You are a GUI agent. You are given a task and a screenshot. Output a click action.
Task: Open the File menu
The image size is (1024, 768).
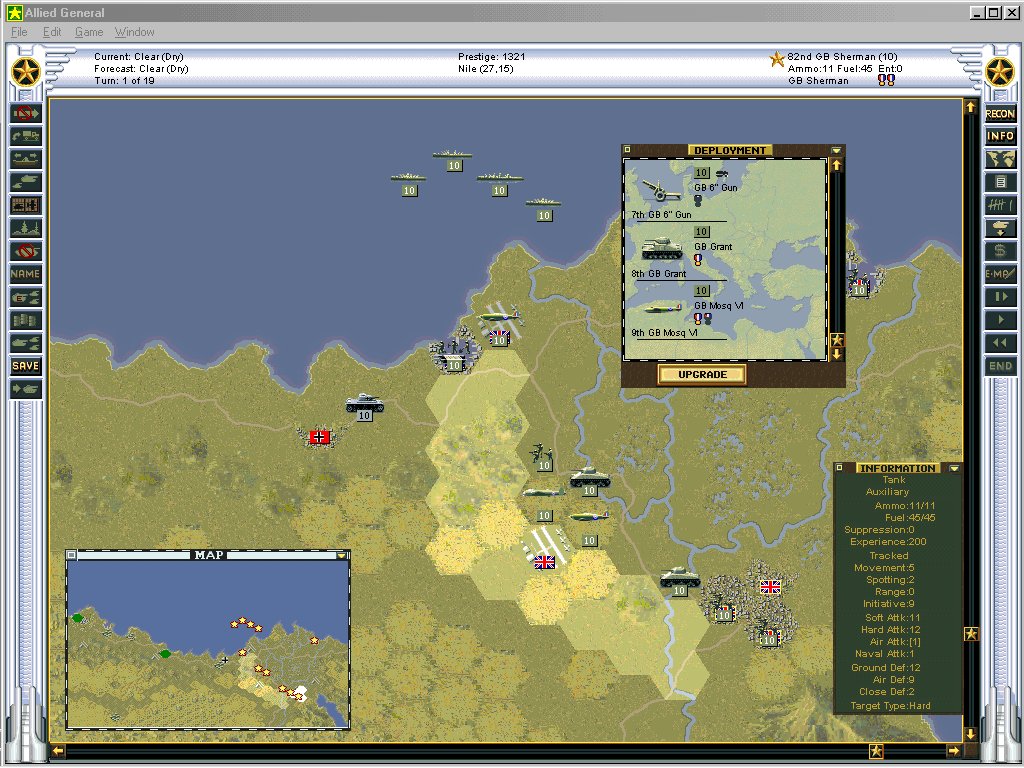point(19,32)
